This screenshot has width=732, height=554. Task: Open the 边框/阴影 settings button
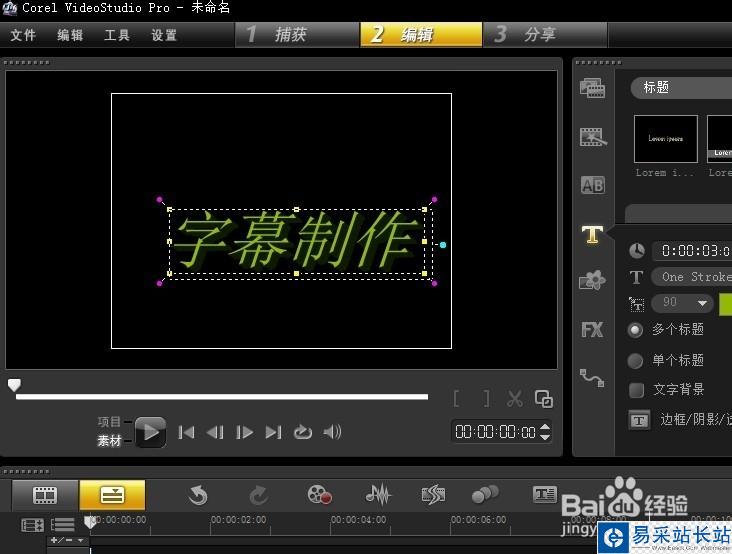pos(639,421)
